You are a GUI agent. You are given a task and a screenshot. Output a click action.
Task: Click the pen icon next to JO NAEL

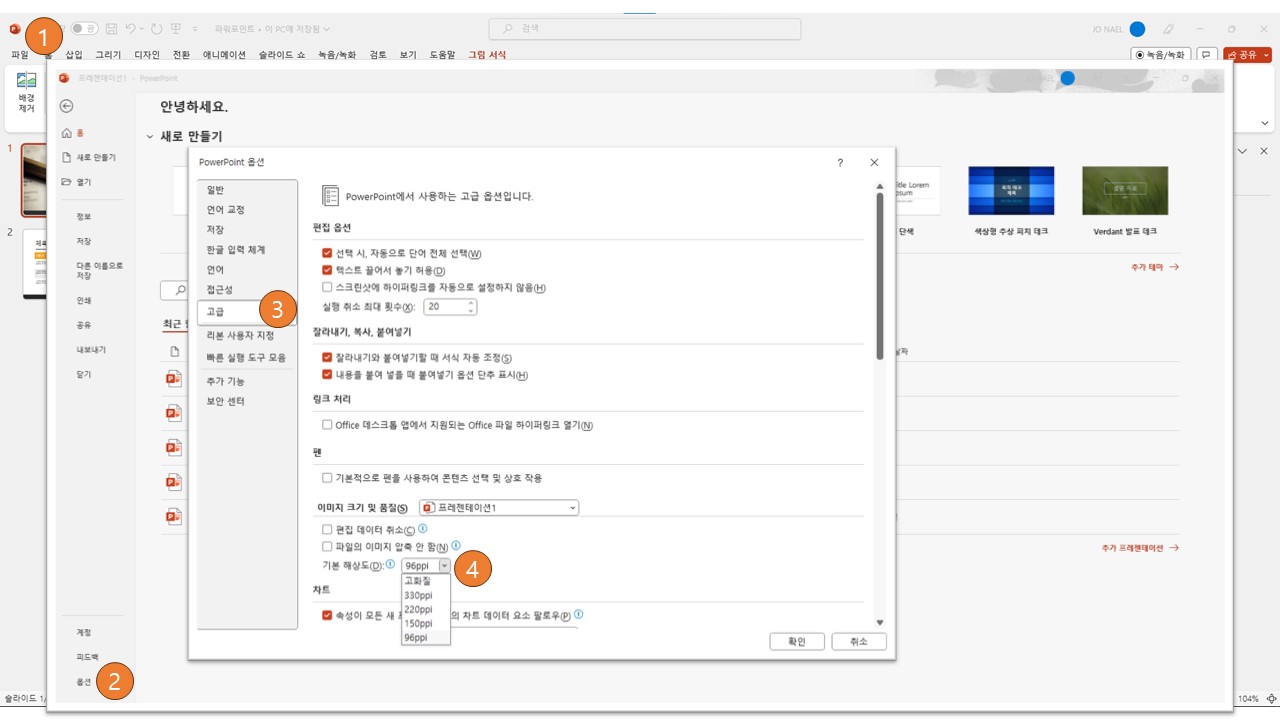tap(1168, 29)
